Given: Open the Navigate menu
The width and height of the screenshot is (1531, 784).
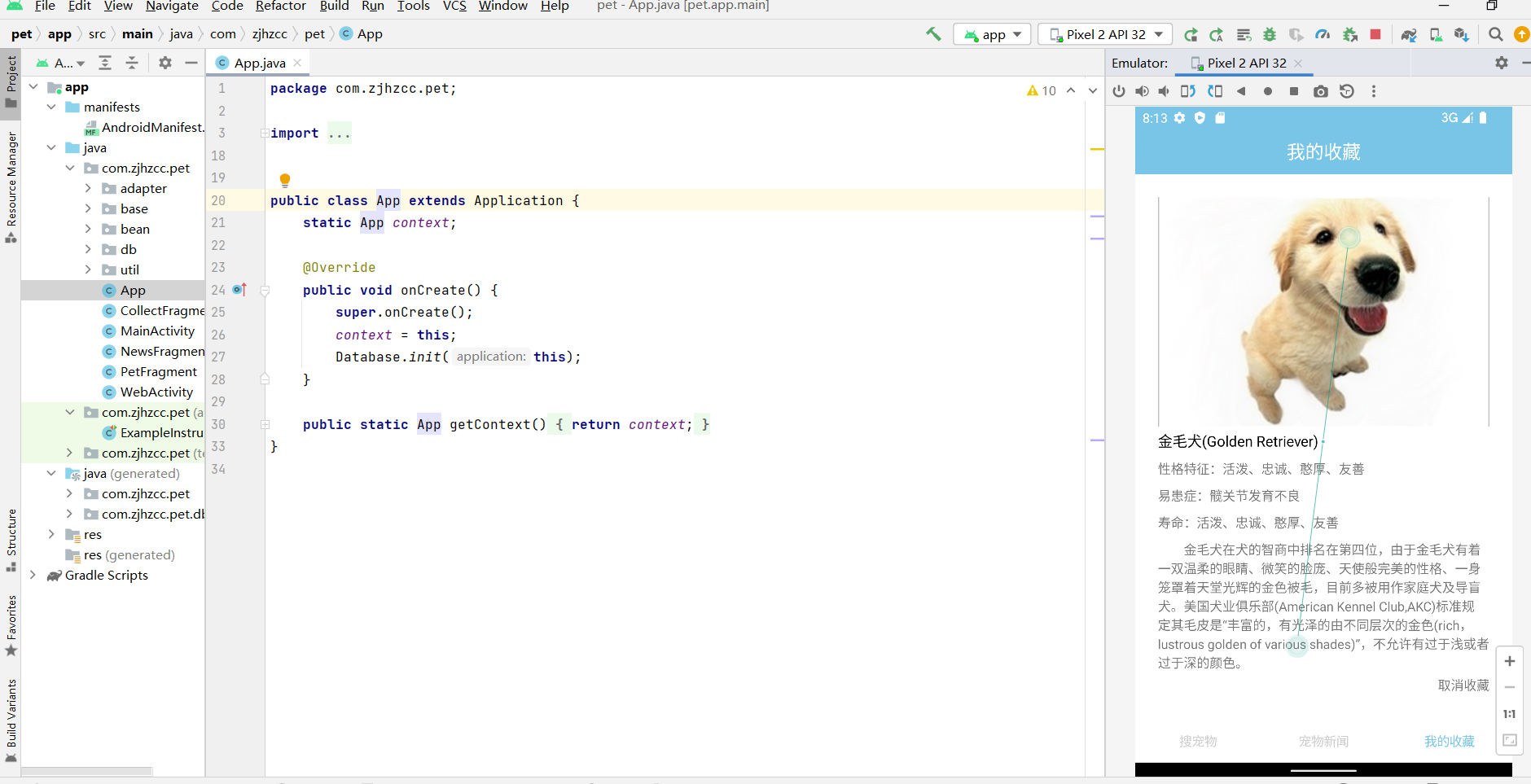Looking at the screenshot, I should pos(172,7).
